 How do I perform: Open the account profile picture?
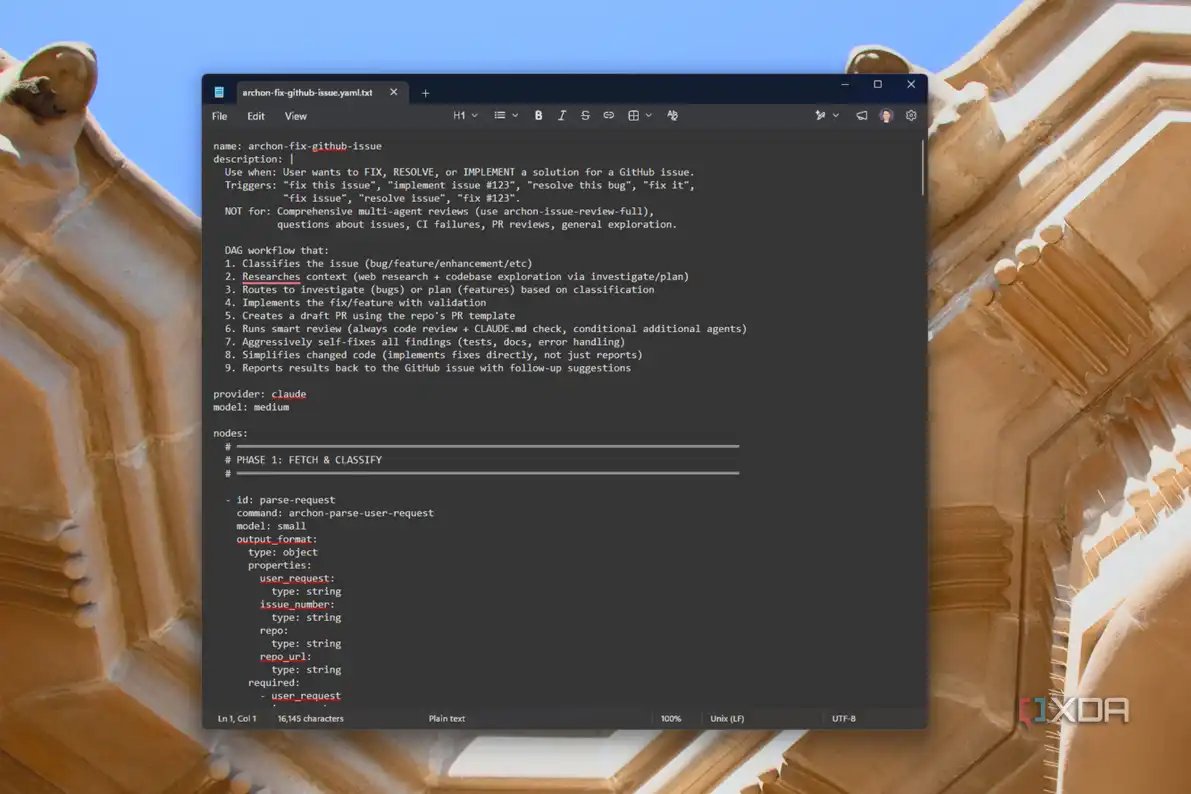click(886, 115)
